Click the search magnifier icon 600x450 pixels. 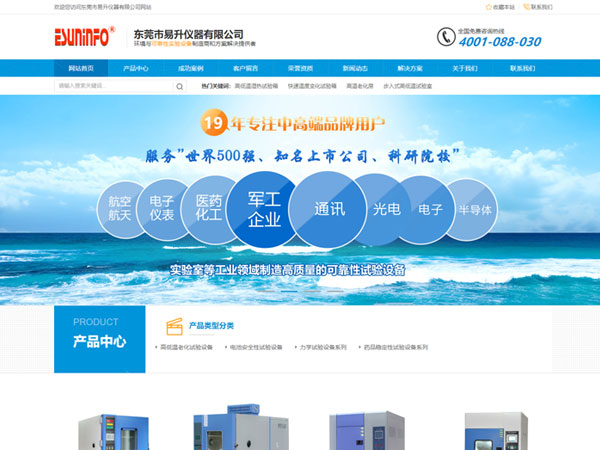pyautogui.click(x=179, y=86)
